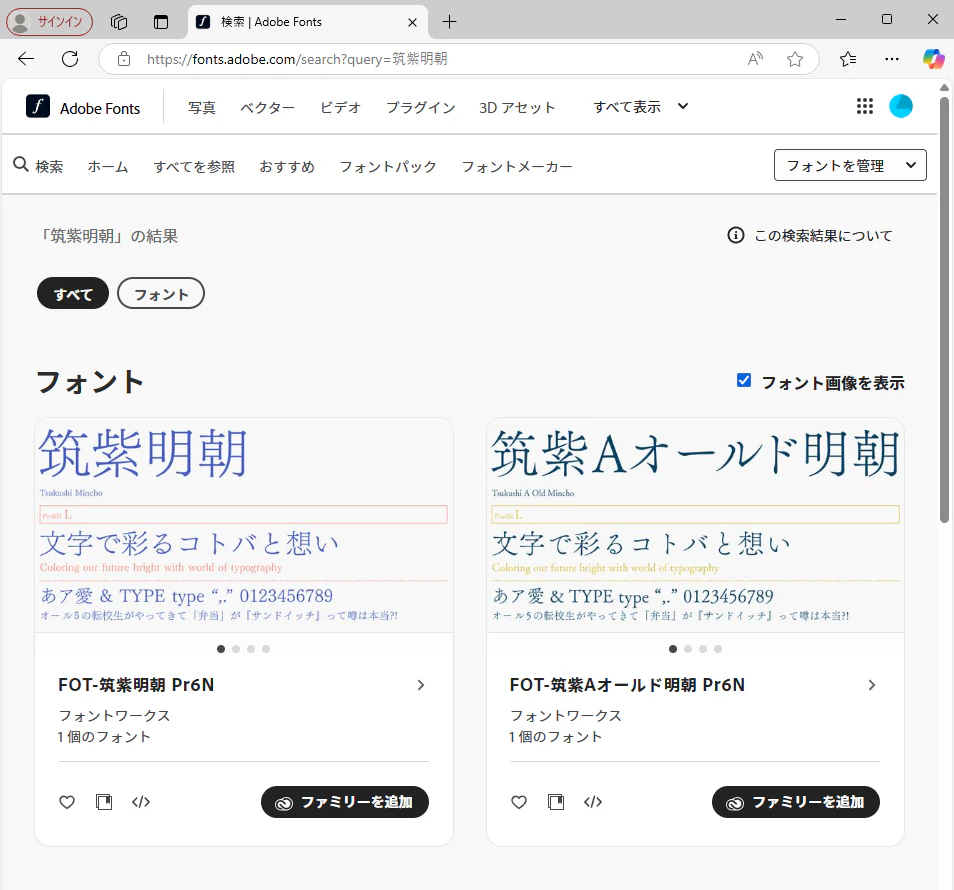The image size is (954, 890).
Task: Reload the page with refresh icon
Action: [x=70, y=59]
